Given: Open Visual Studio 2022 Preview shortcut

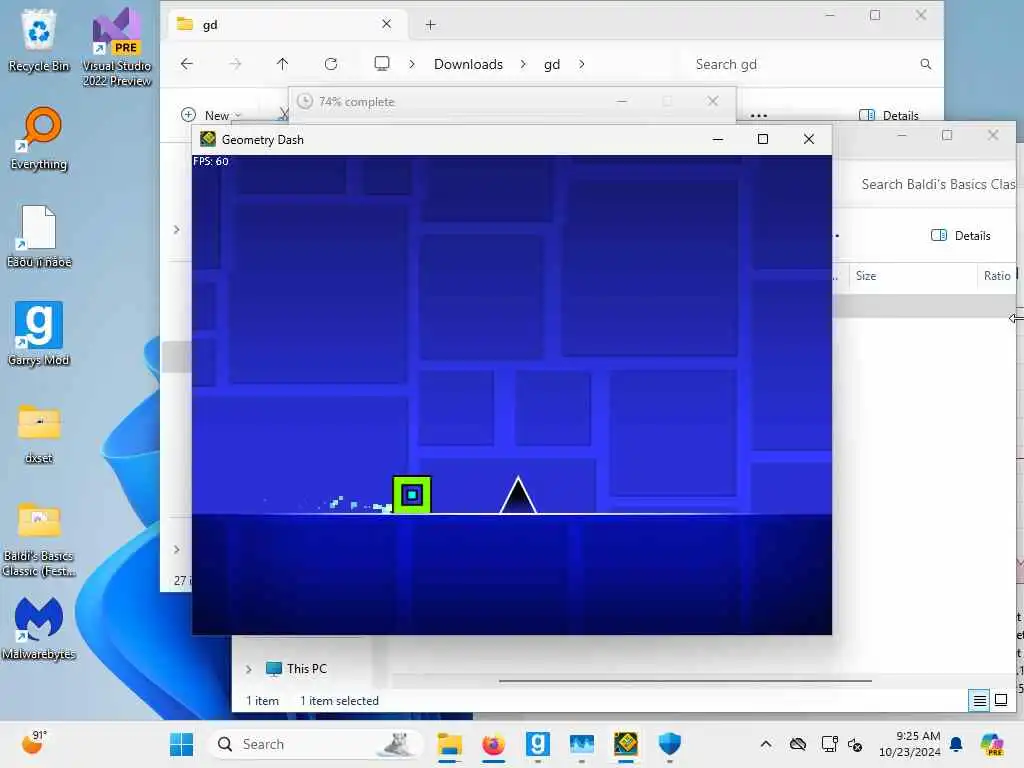Looking at the screenshot, I should click(x=117, y=47).
